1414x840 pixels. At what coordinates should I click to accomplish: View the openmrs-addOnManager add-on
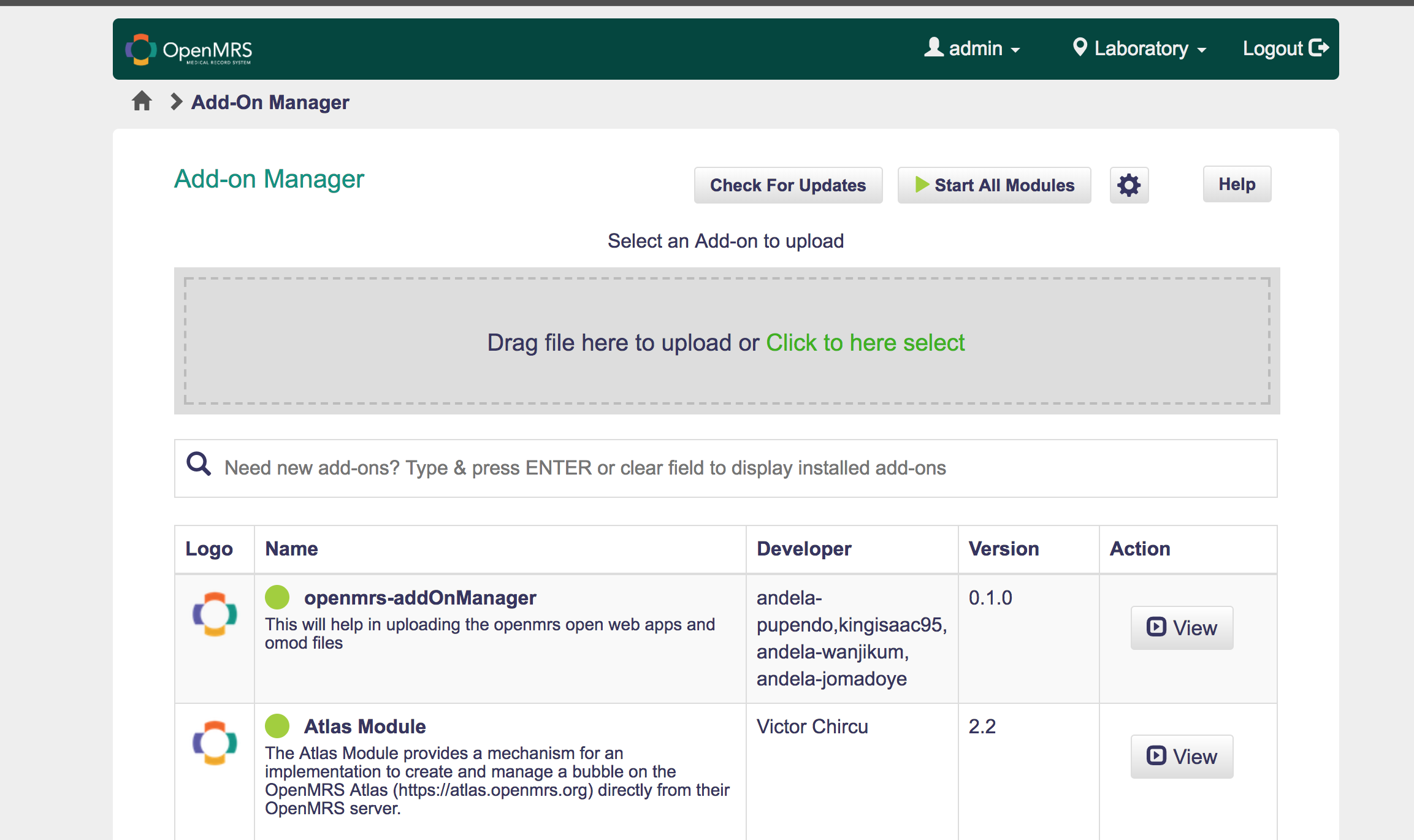coord(1182,628)
